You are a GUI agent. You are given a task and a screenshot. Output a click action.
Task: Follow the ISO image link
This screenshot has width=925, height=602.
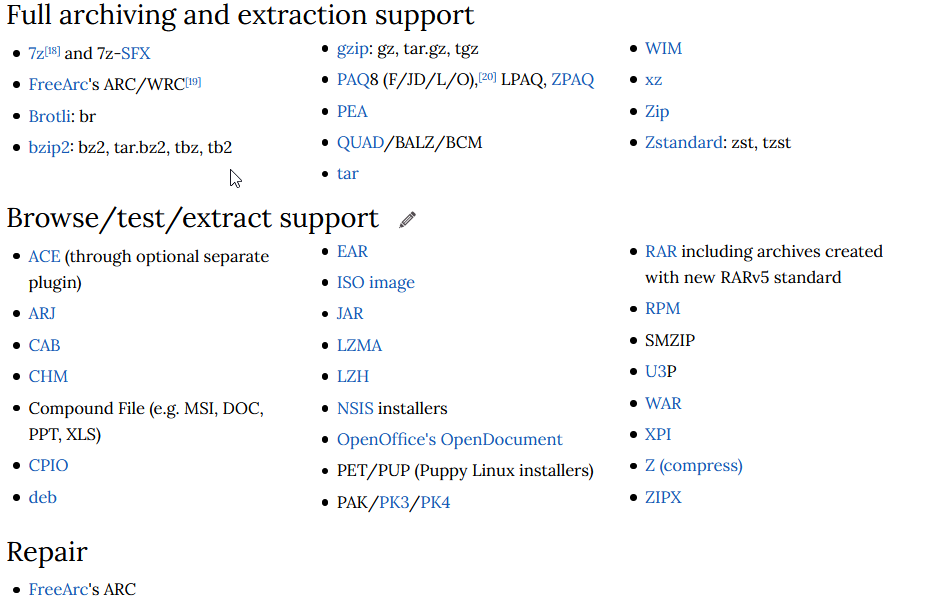click(376, 283)
